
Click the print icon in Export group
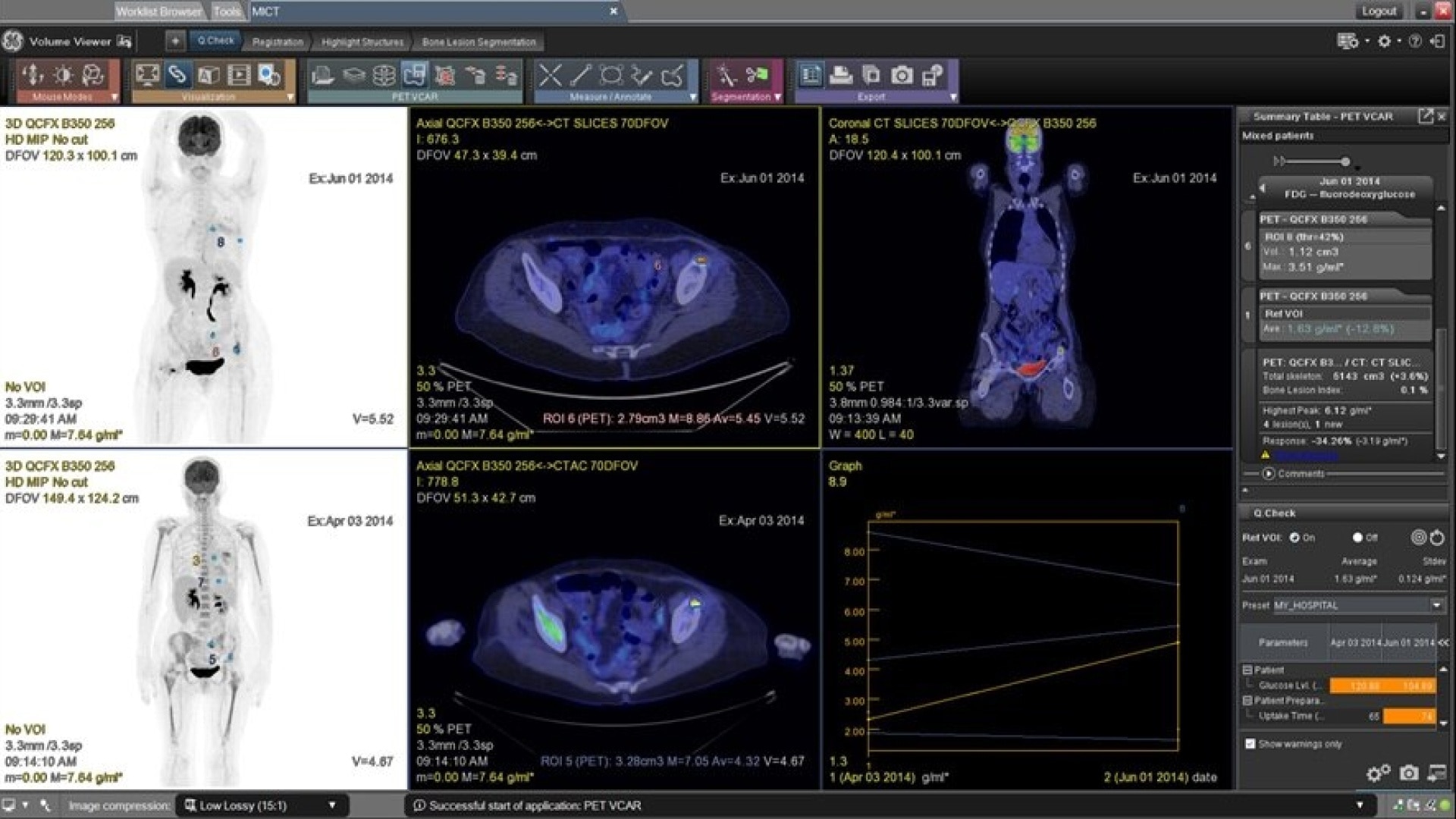click(x=841, y=75)
